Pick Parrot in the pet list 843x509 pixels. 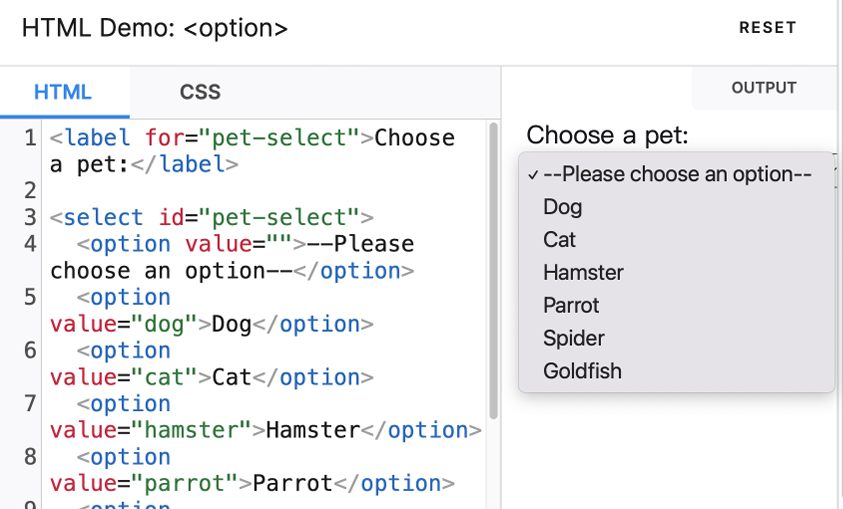[x=676, y=305]
